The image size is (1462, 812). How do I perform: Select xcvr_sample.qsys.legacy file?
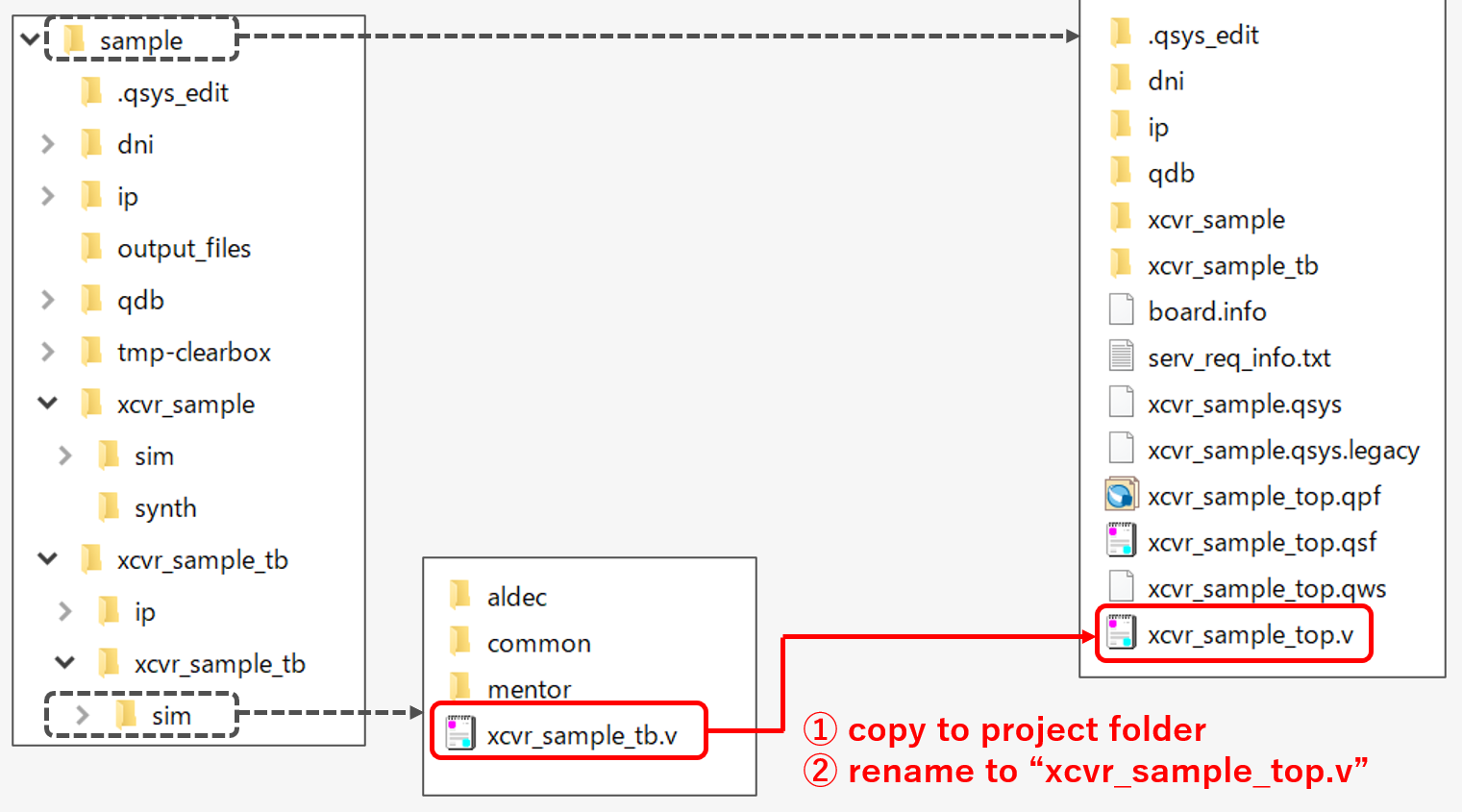click(1282, 450)
